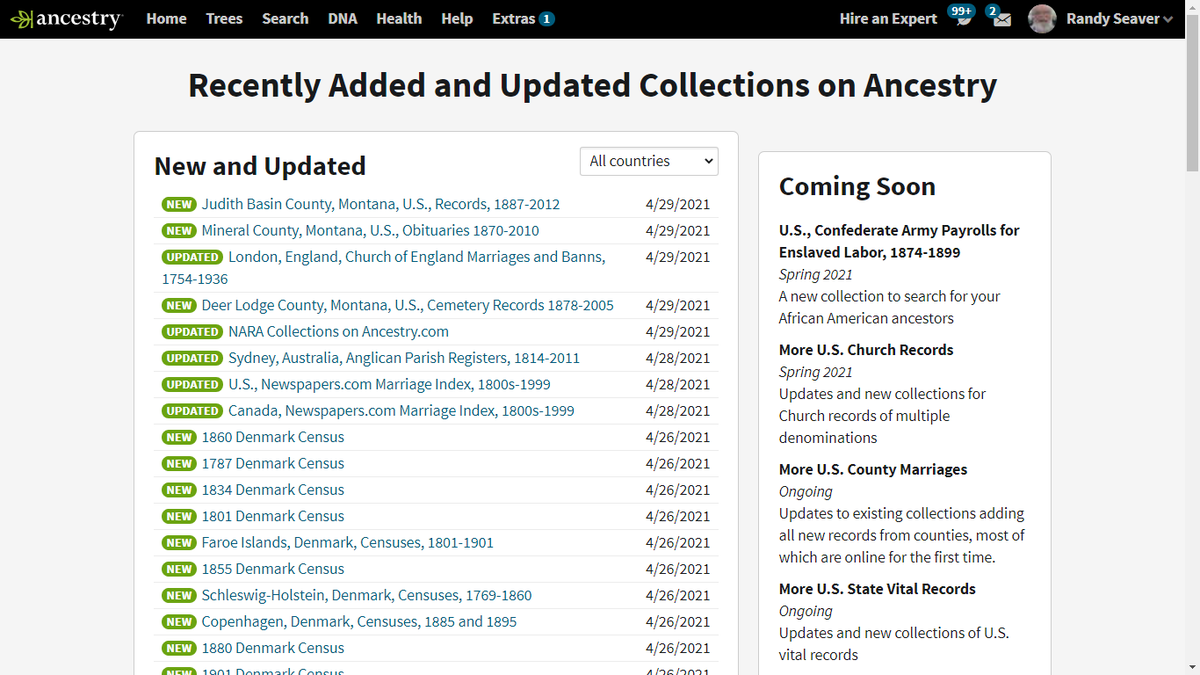Click NEW badge beside Copenhagen, Denmark
Viewport: 1200px width, 675px height.
pyautogui.click(x=180, y=622)
